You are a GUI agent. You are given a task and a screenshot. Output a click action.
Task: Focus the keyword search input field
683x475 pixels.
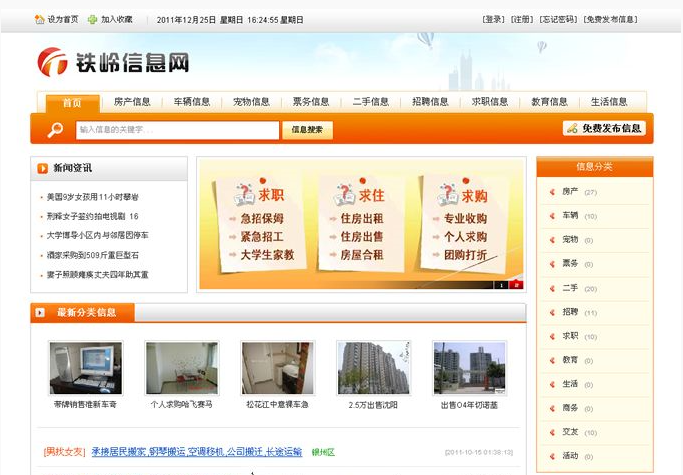coord(177,130)
